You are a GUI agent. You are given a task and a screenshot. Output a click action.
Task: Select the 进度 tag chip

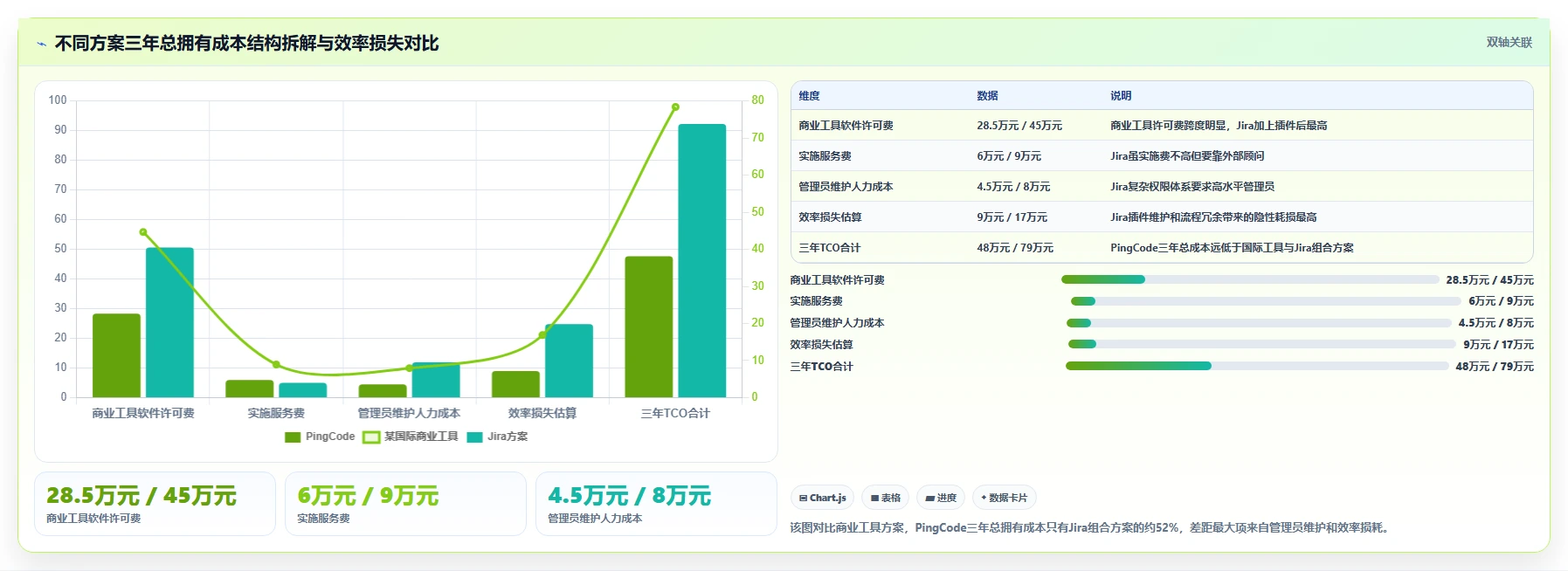coord(941,498)
